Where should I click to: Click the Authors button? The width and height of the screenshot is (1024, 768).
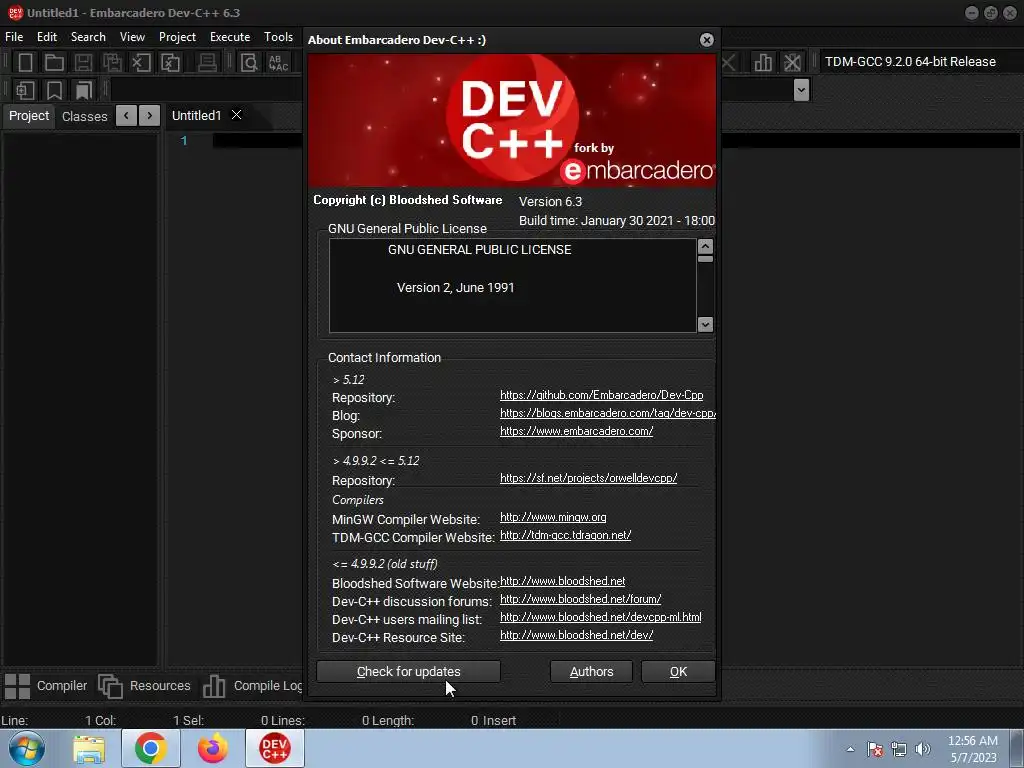(x=591, y=671)
